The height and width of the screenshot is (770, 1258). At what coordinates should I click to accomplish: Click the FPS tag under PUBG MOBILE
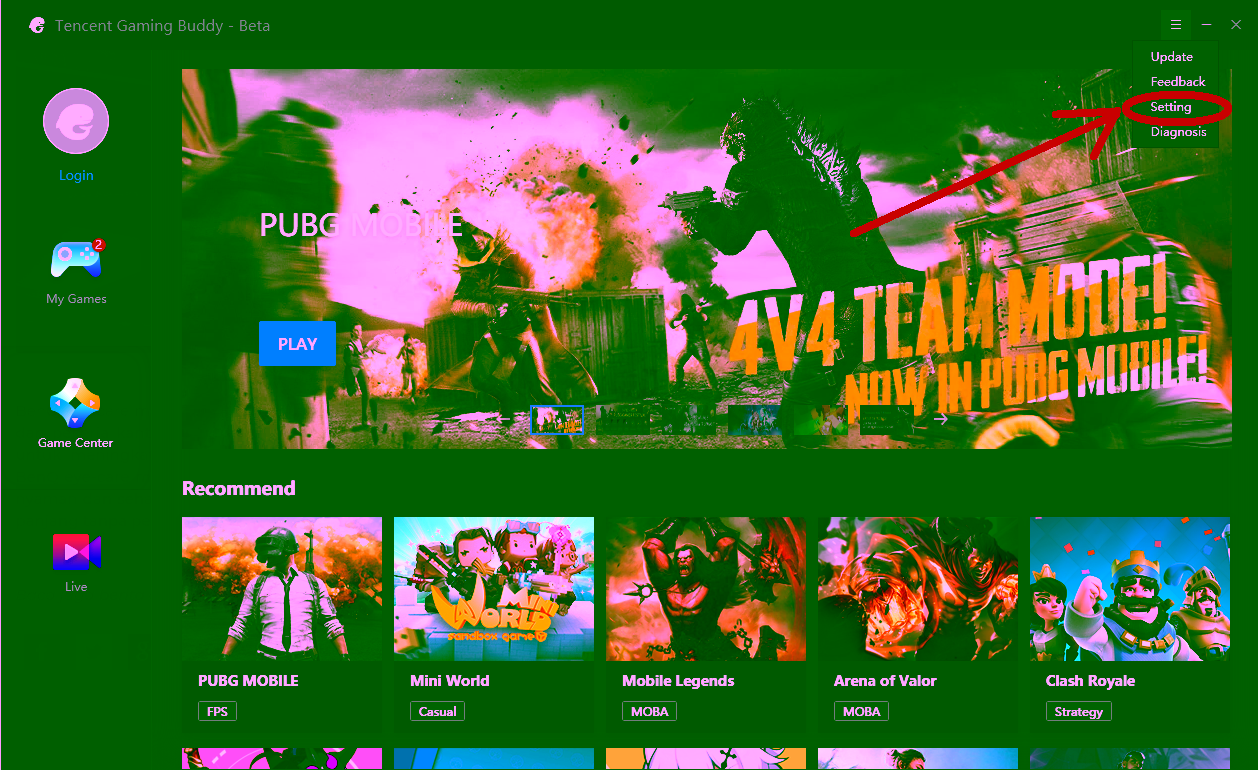(x=217, y=712)
